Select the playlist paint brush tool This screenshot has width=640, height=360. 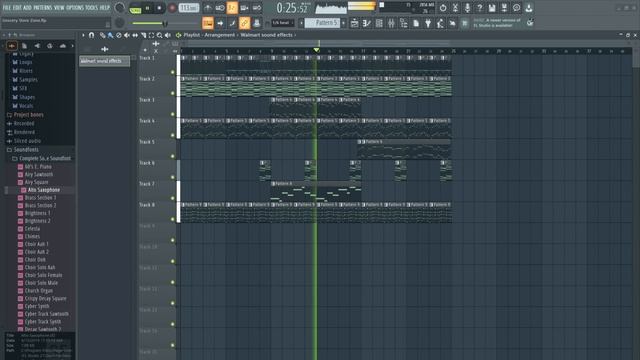point(110,36)
